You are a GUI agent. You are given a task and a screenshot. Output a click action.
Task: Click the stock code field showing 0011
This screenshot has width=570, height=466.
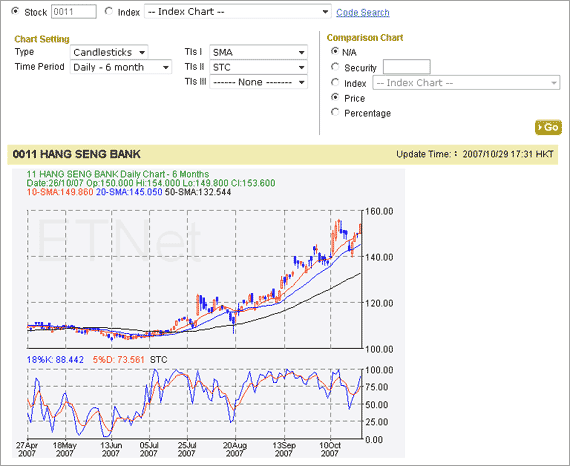point(74,12)
